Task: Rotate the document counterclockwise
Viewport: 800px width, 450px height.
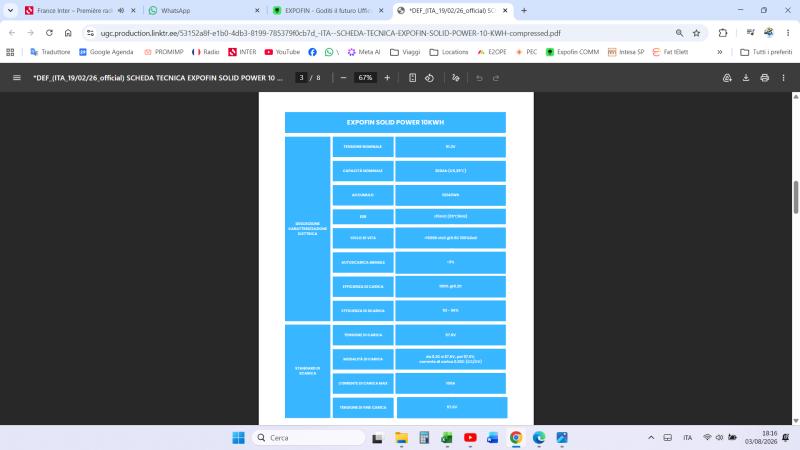Action: point(430,78)
